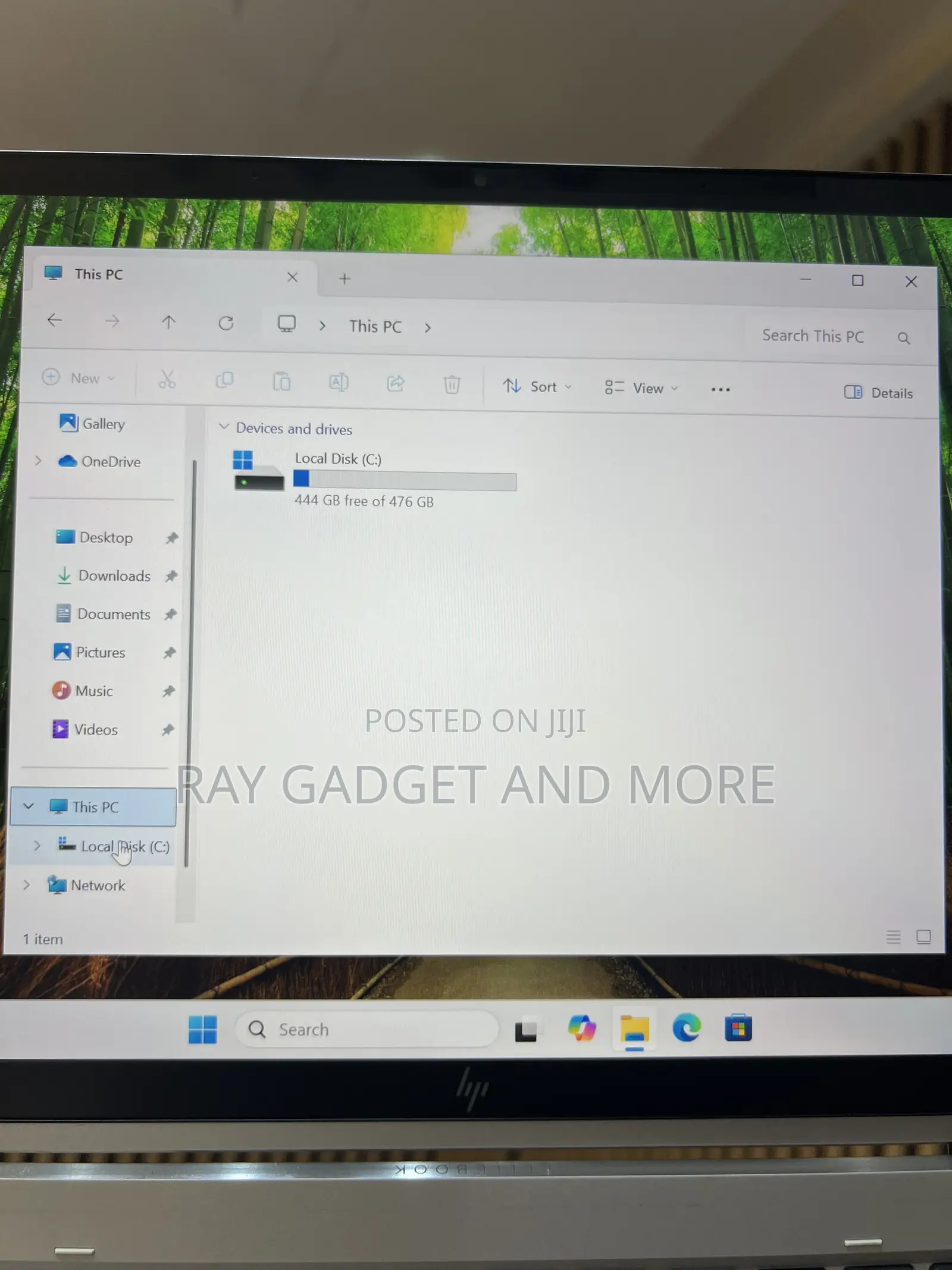Expand Local Disk (C:) in sidebar

point(37,846)
